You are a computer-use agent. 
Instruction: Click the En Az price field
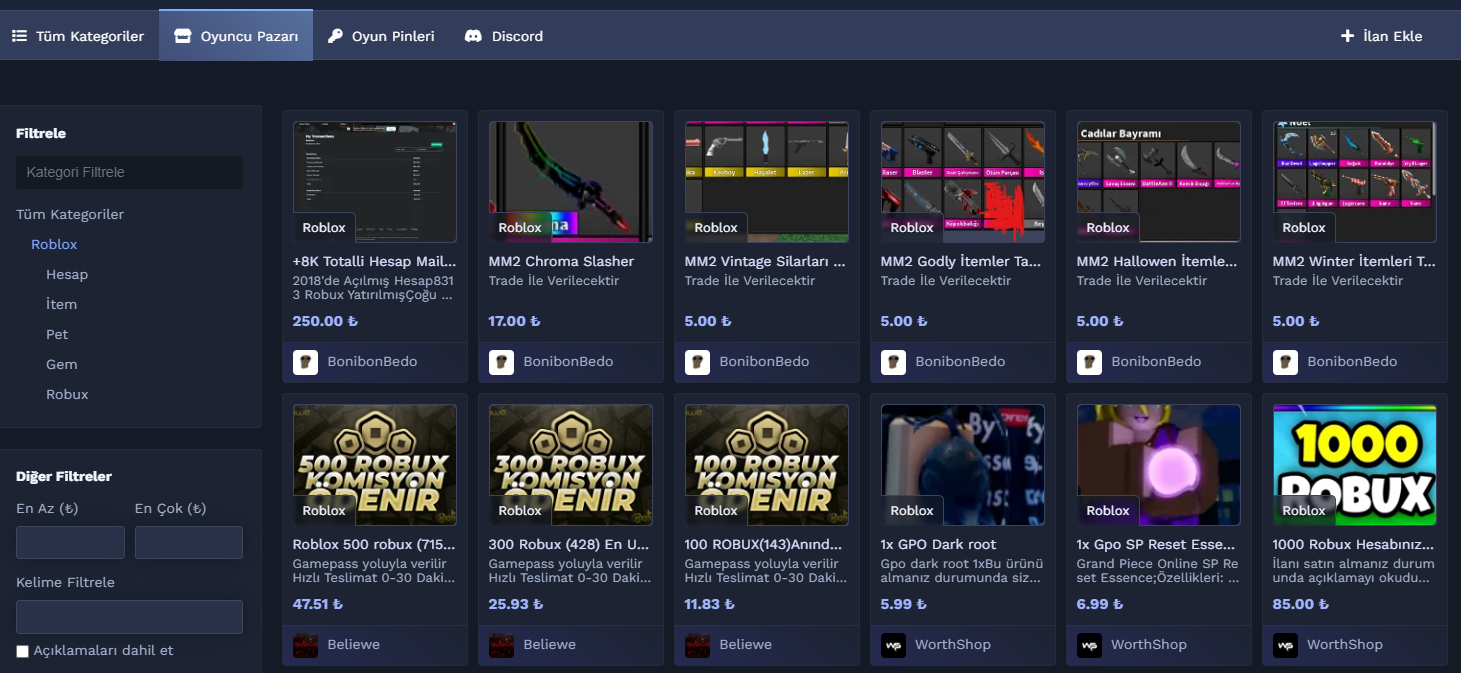[x=70, y=542]
